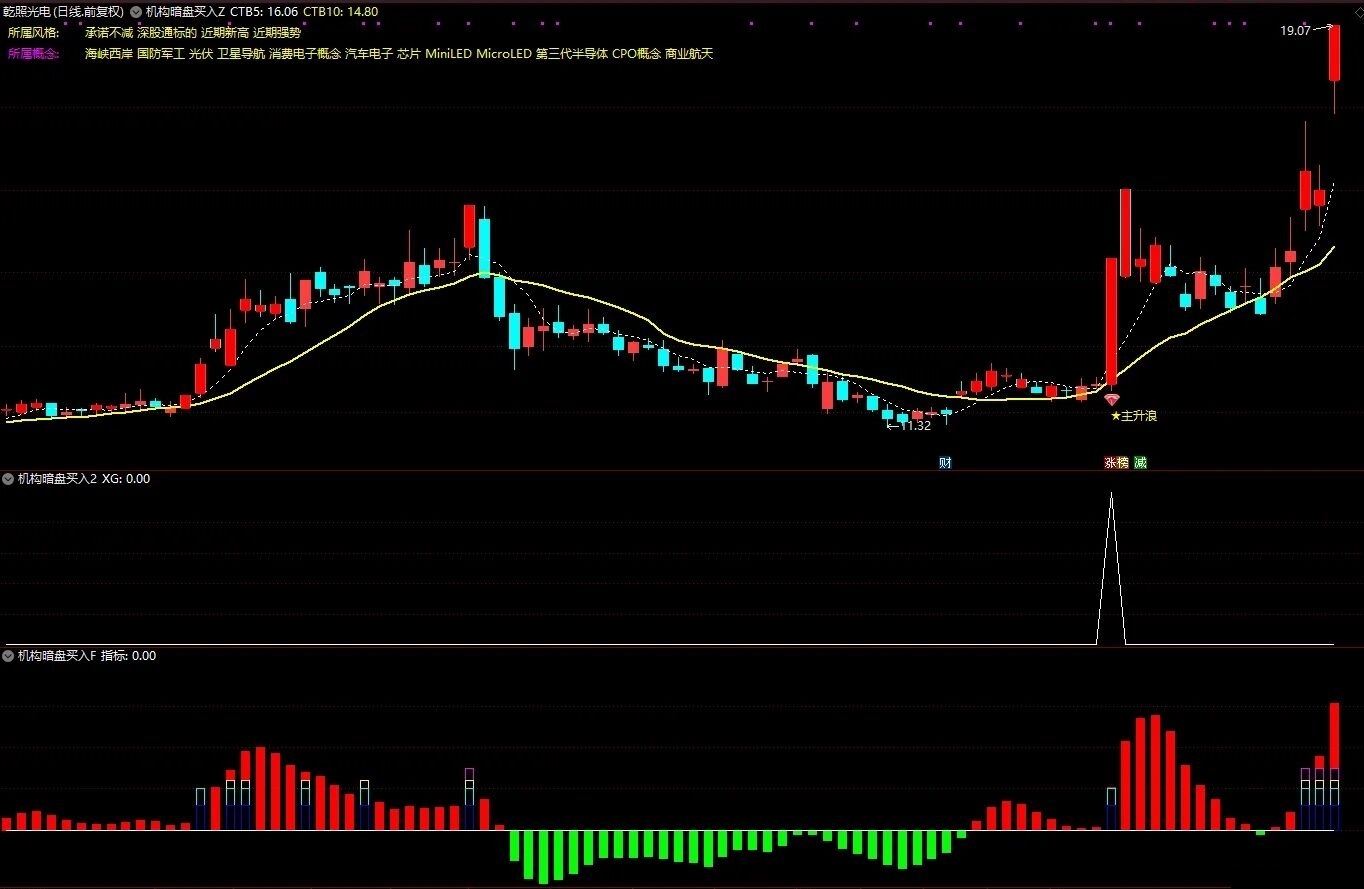Open the CPO概念 concept tag
Viewport: 1364px width, 889px height.
[x=637, y=54]
